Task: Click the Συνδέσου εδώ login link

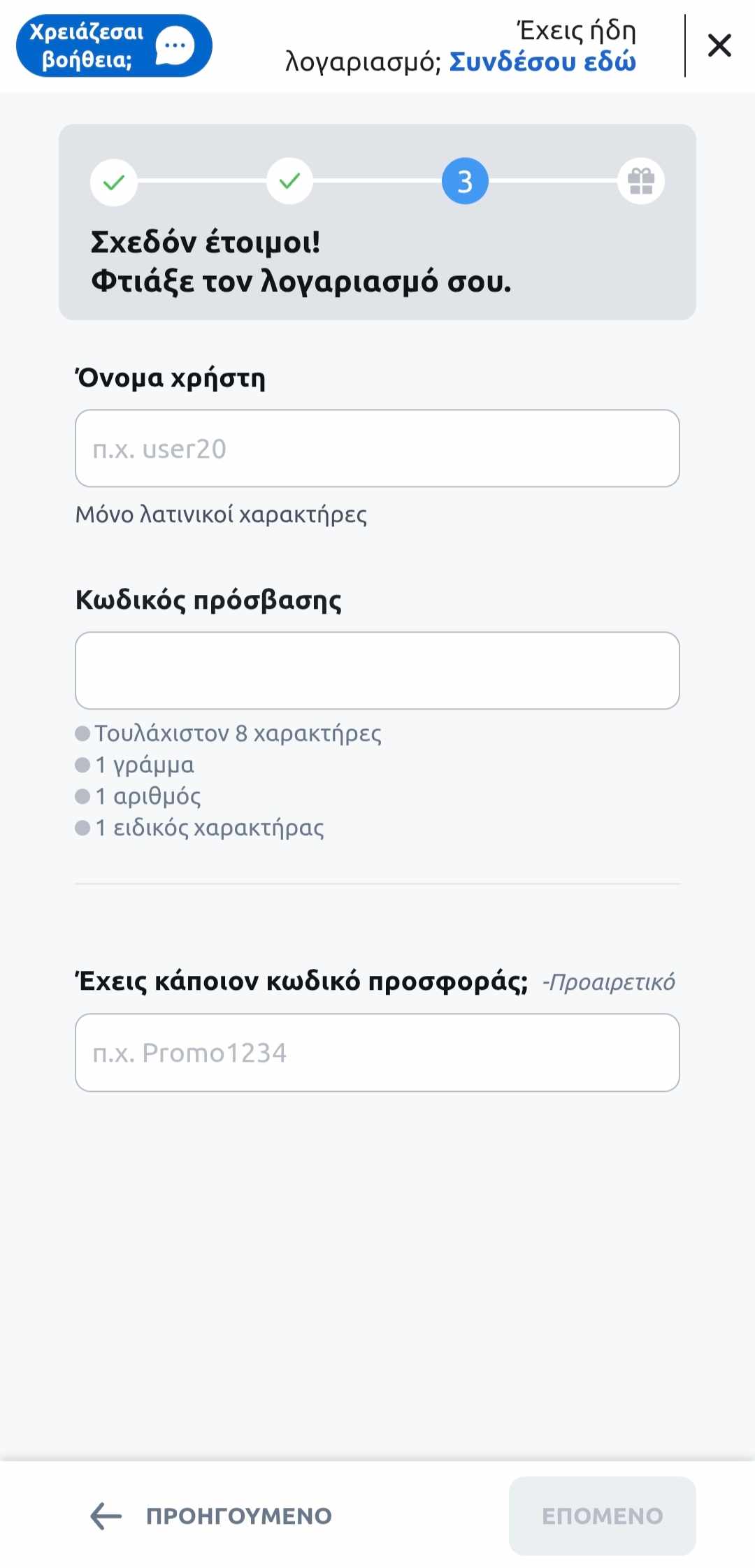Action: (x=542, y=62)
